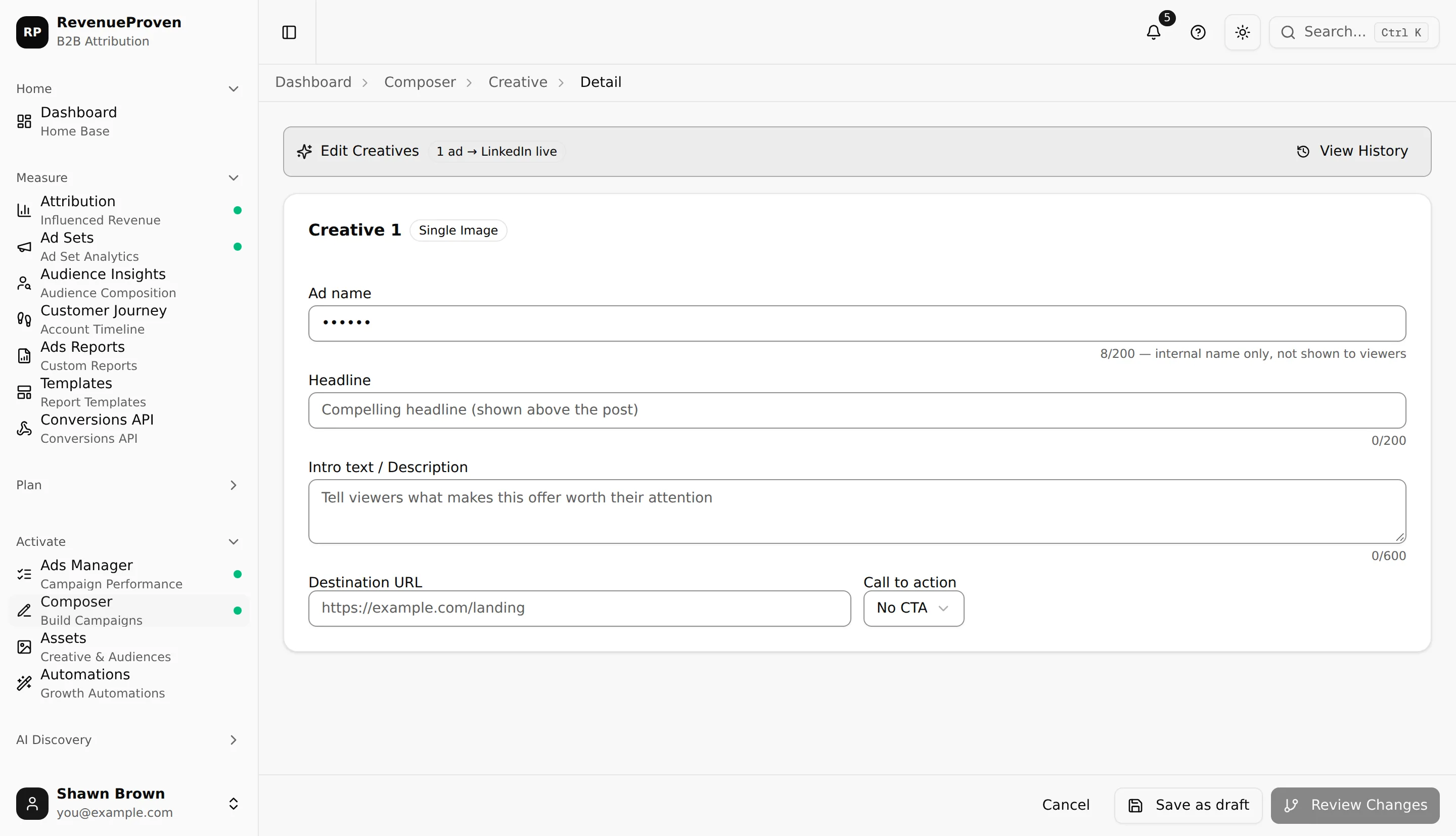Click the Ad name input field

pyautogui.click(x=856, y=323)
